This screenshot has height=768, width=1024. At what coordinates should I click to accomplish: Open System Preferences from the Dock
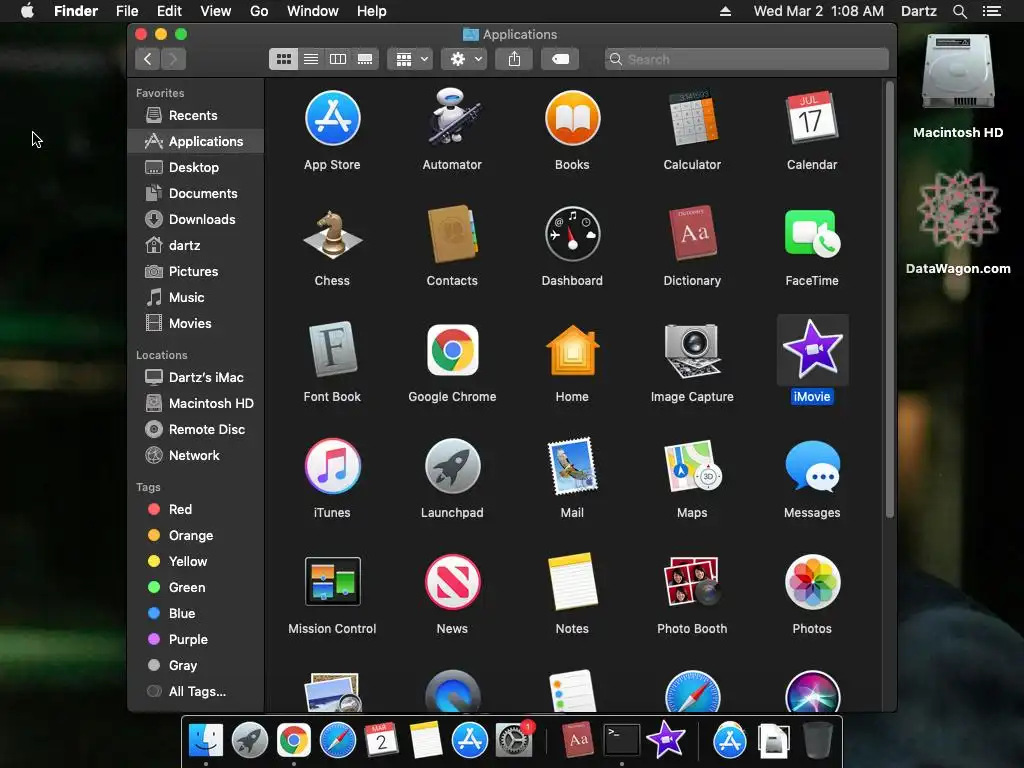click(x=513, y=741)
